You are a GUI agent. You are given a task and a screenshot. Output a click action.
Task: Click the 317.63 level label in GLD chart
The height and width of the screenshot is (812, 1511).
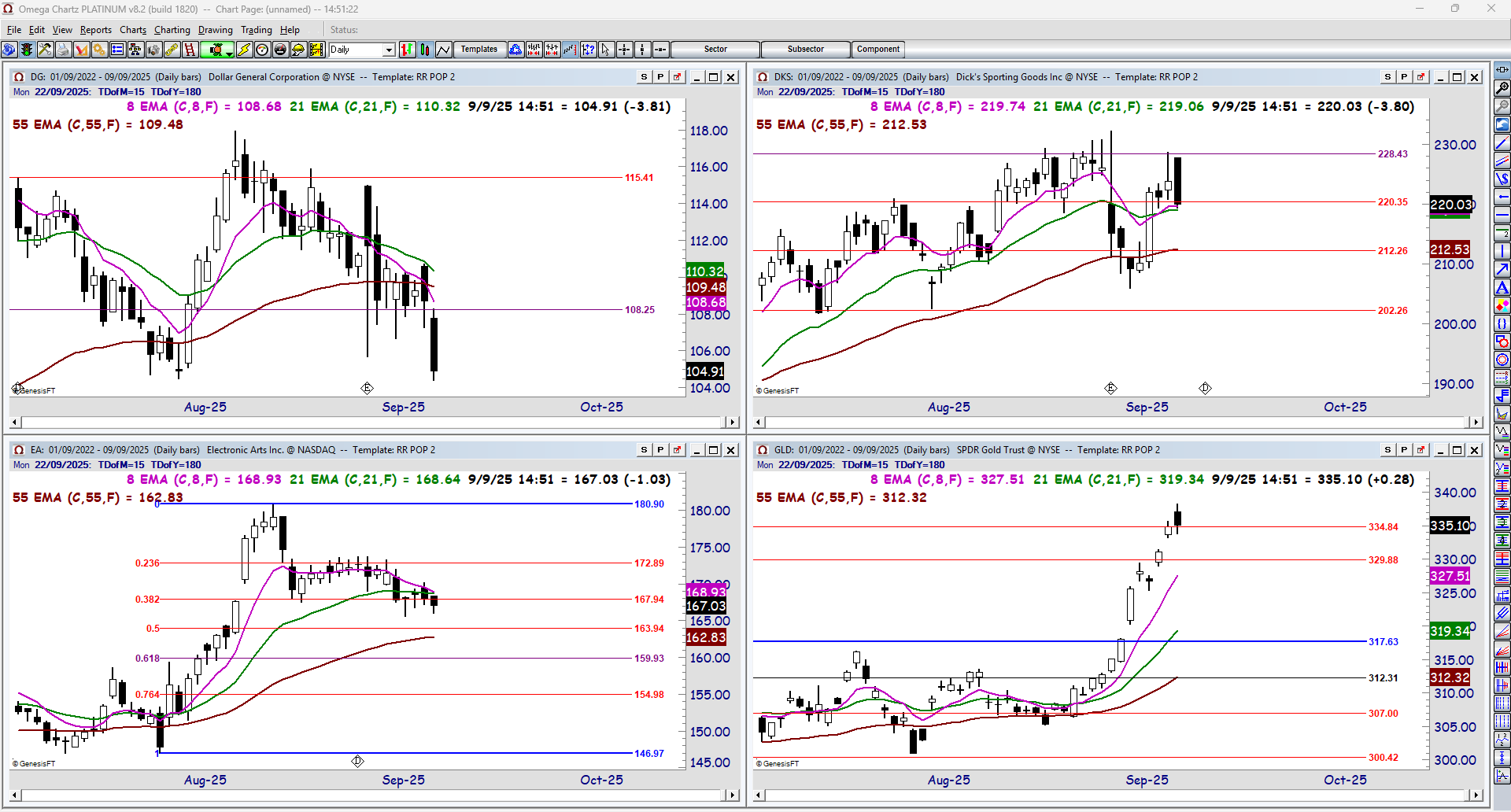point(1384,642)
